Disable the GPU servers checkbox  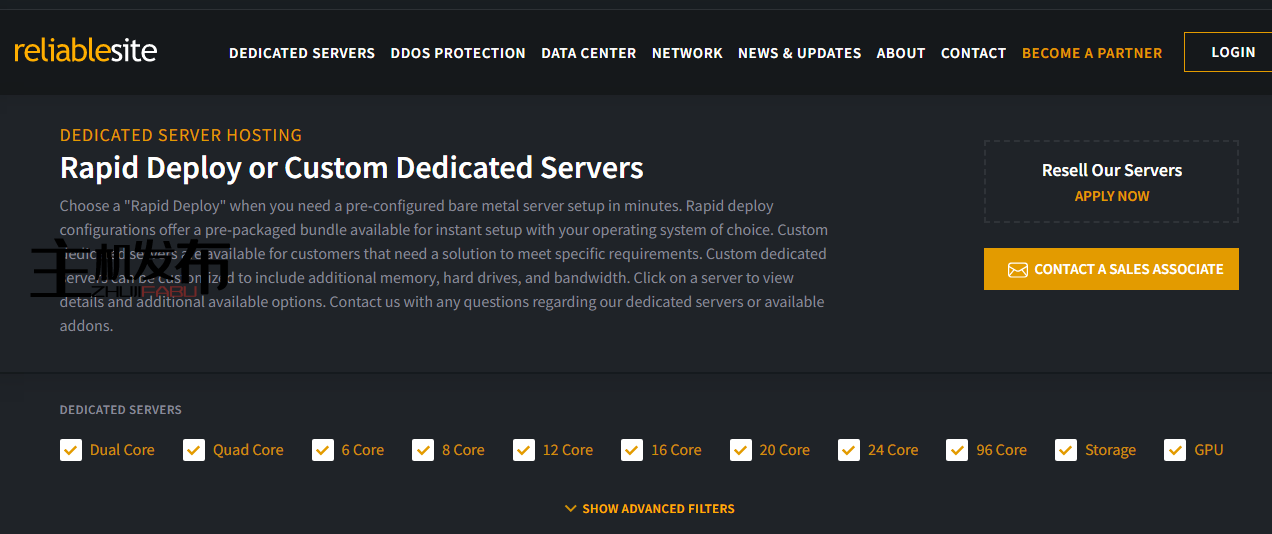point(1175,450)
